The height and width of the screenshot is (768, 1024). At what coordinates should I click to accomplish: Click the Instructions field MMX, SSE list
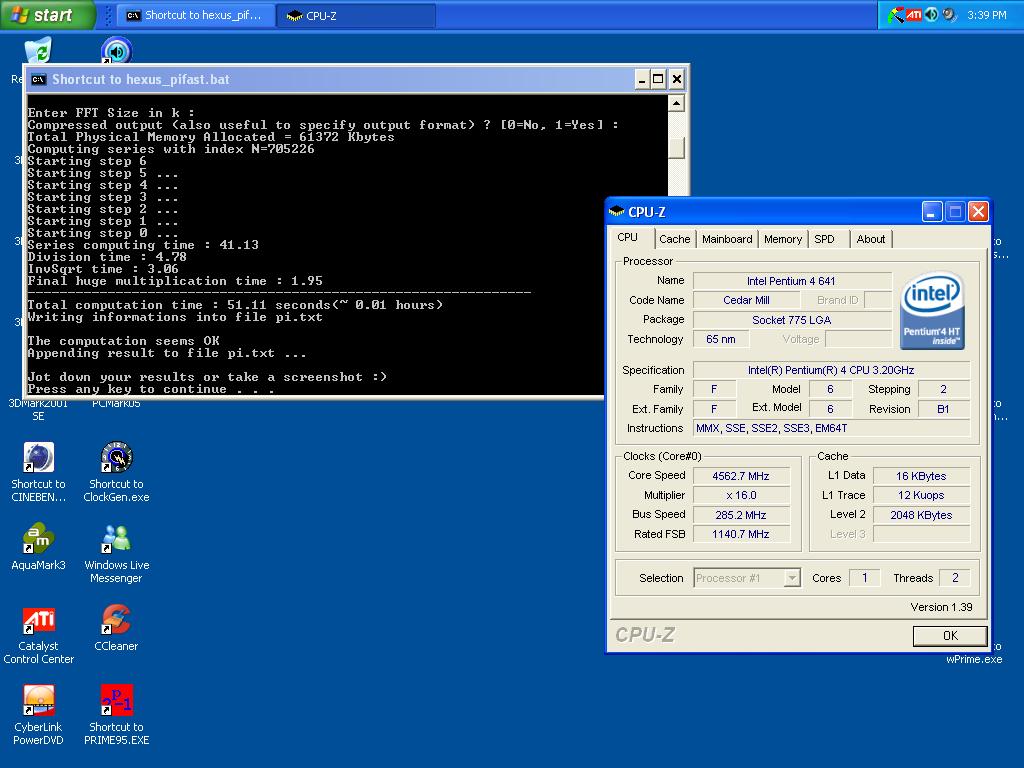pos(831,428)
